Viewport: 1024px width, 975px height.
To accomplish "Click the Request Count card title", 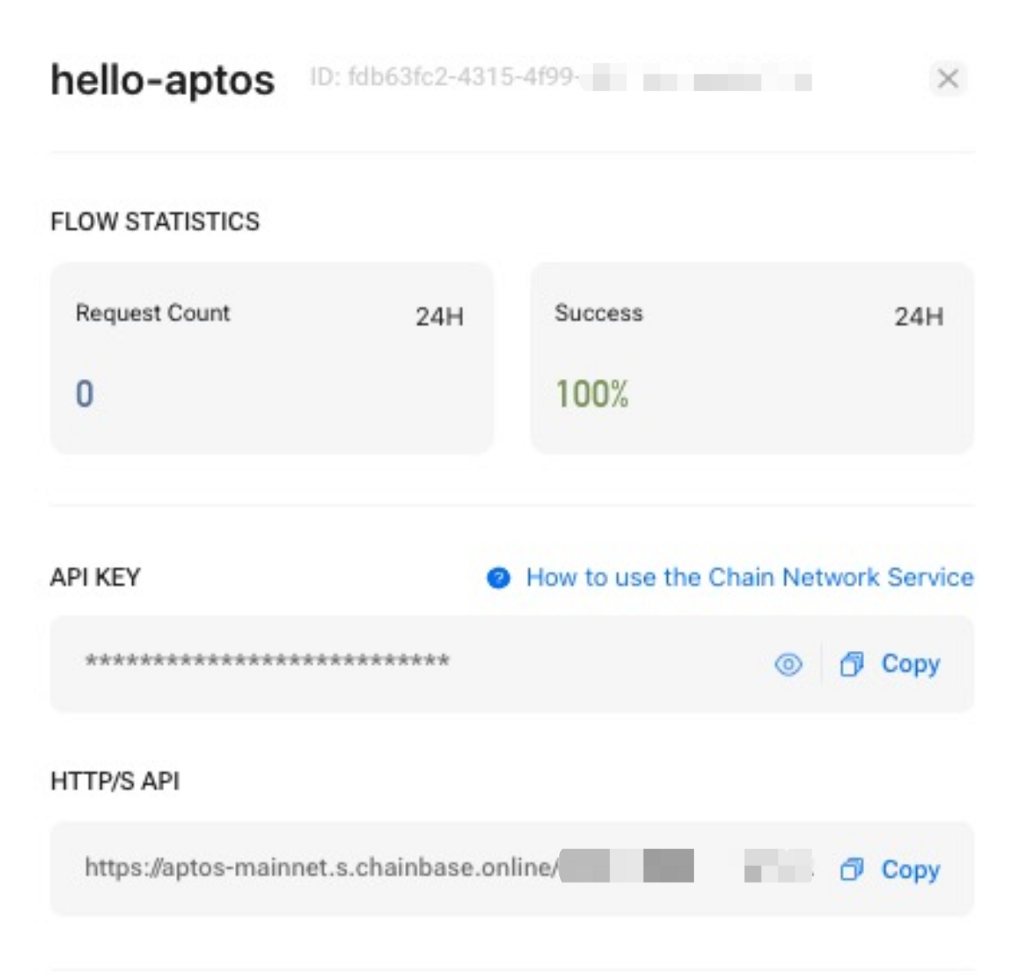I will click(153, 313).
